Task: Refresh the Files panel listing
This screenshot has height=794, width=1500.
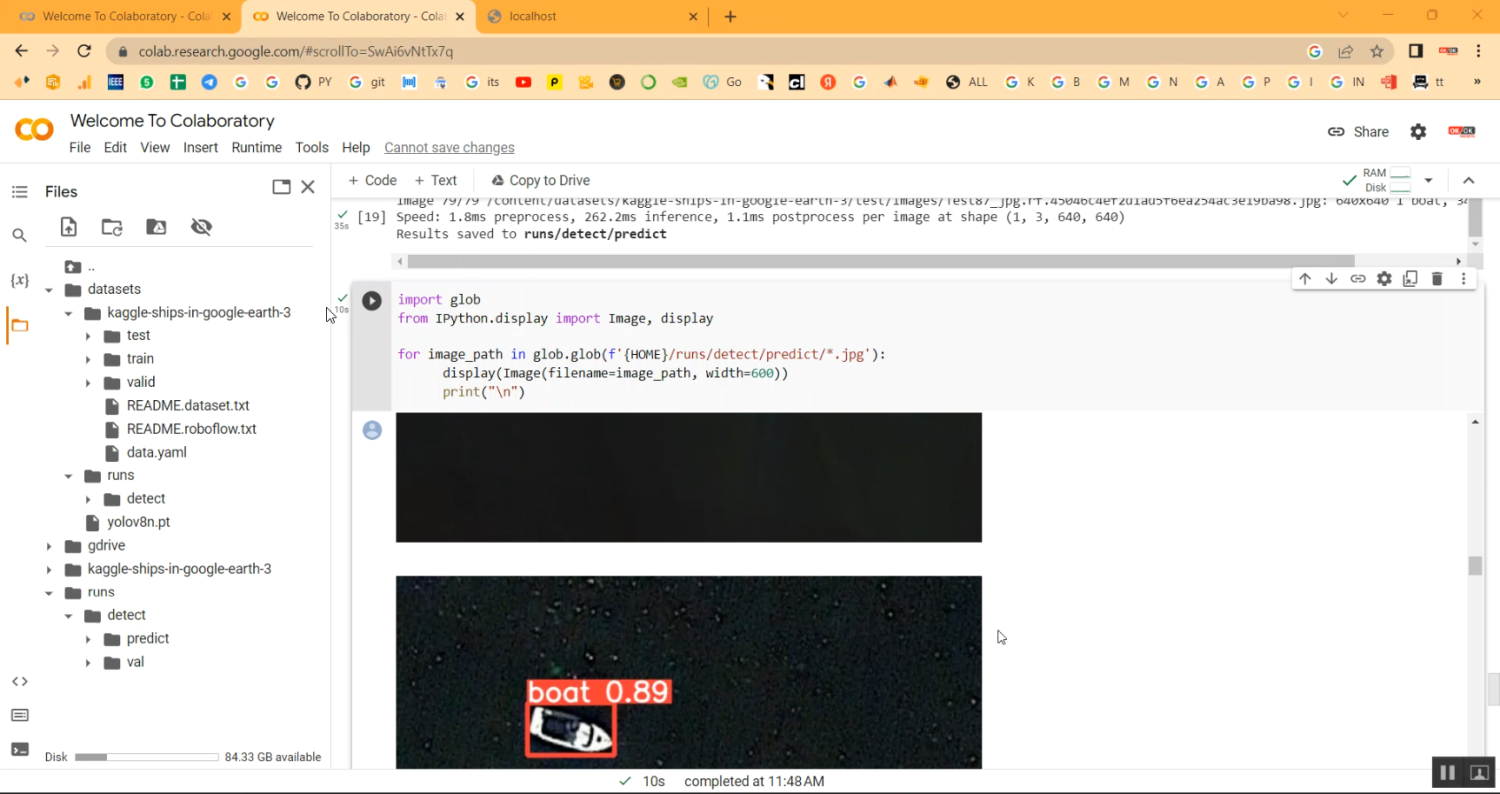Action: (x=112, y=227)
